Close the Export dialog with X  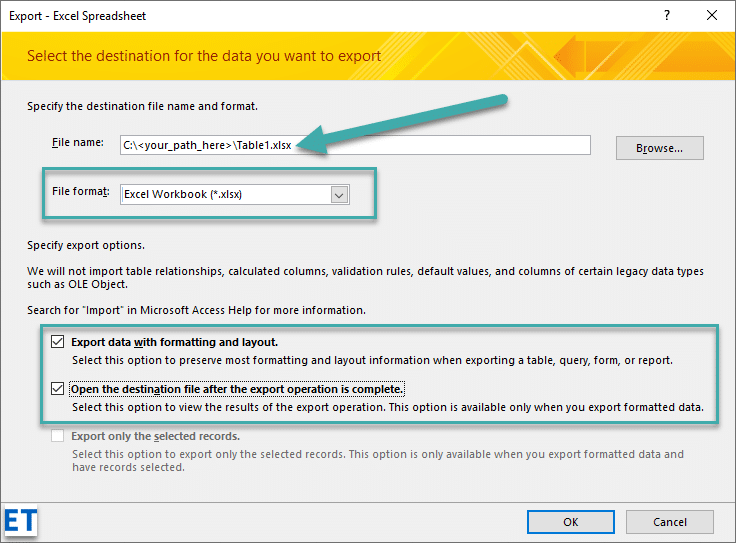pos(712,15)
